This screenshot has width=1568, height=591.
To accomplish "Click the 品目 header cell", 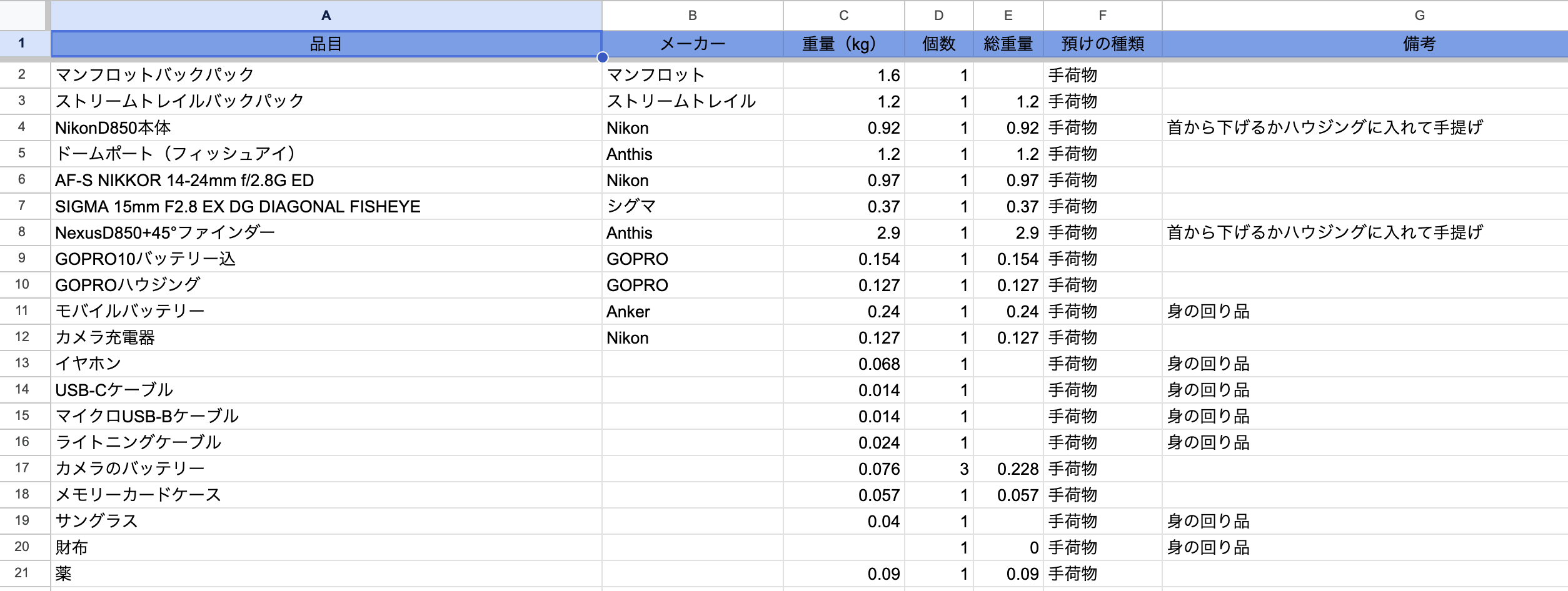I will pos(326,44).
